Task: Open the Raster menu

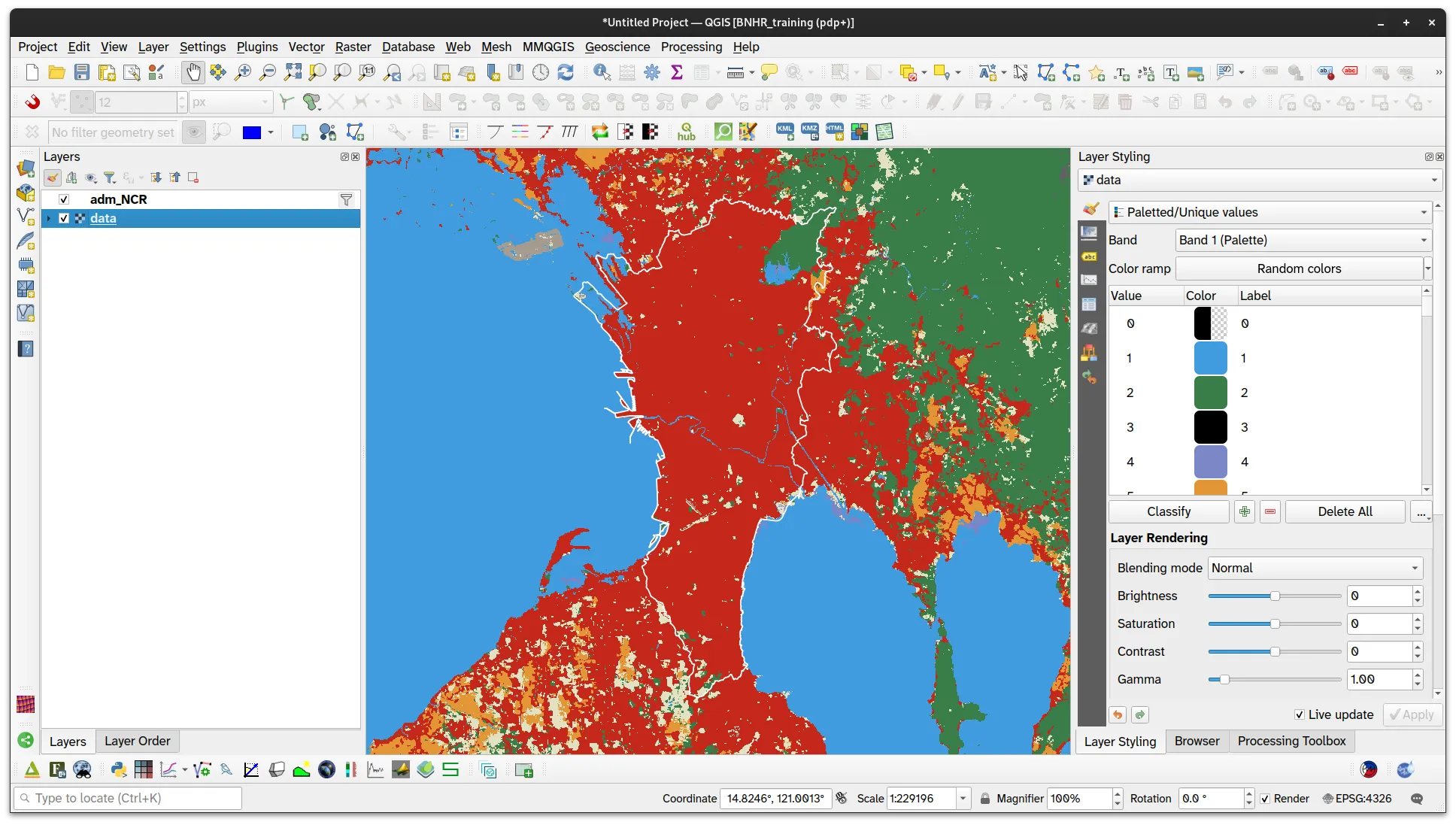Action: [353, 47]
